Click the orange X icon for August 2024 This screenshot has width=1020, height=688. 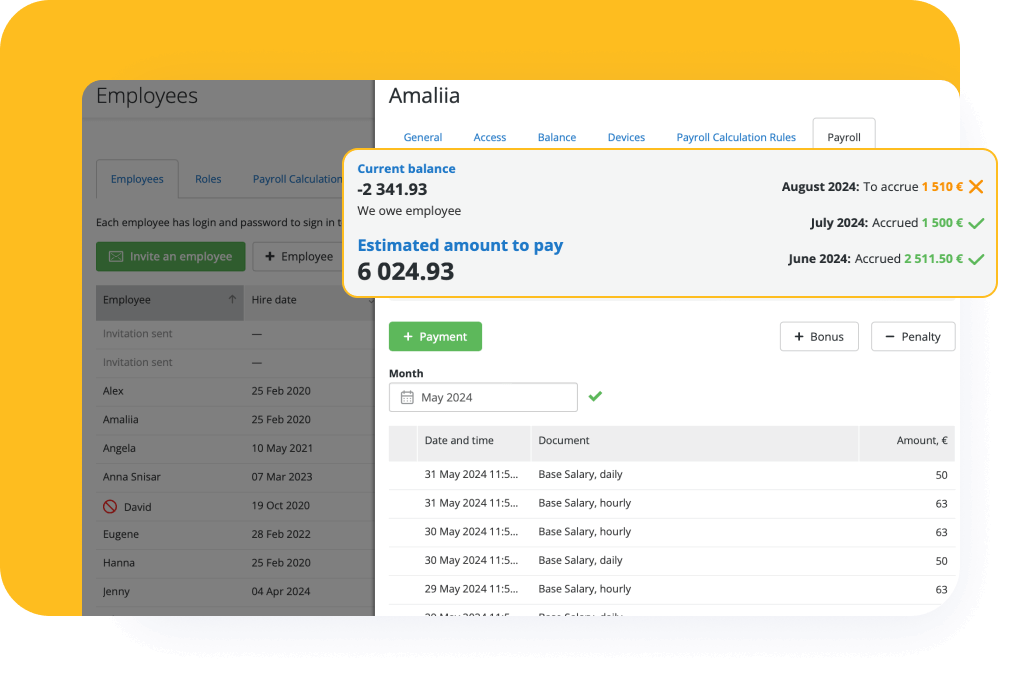[x=976, y=187]
